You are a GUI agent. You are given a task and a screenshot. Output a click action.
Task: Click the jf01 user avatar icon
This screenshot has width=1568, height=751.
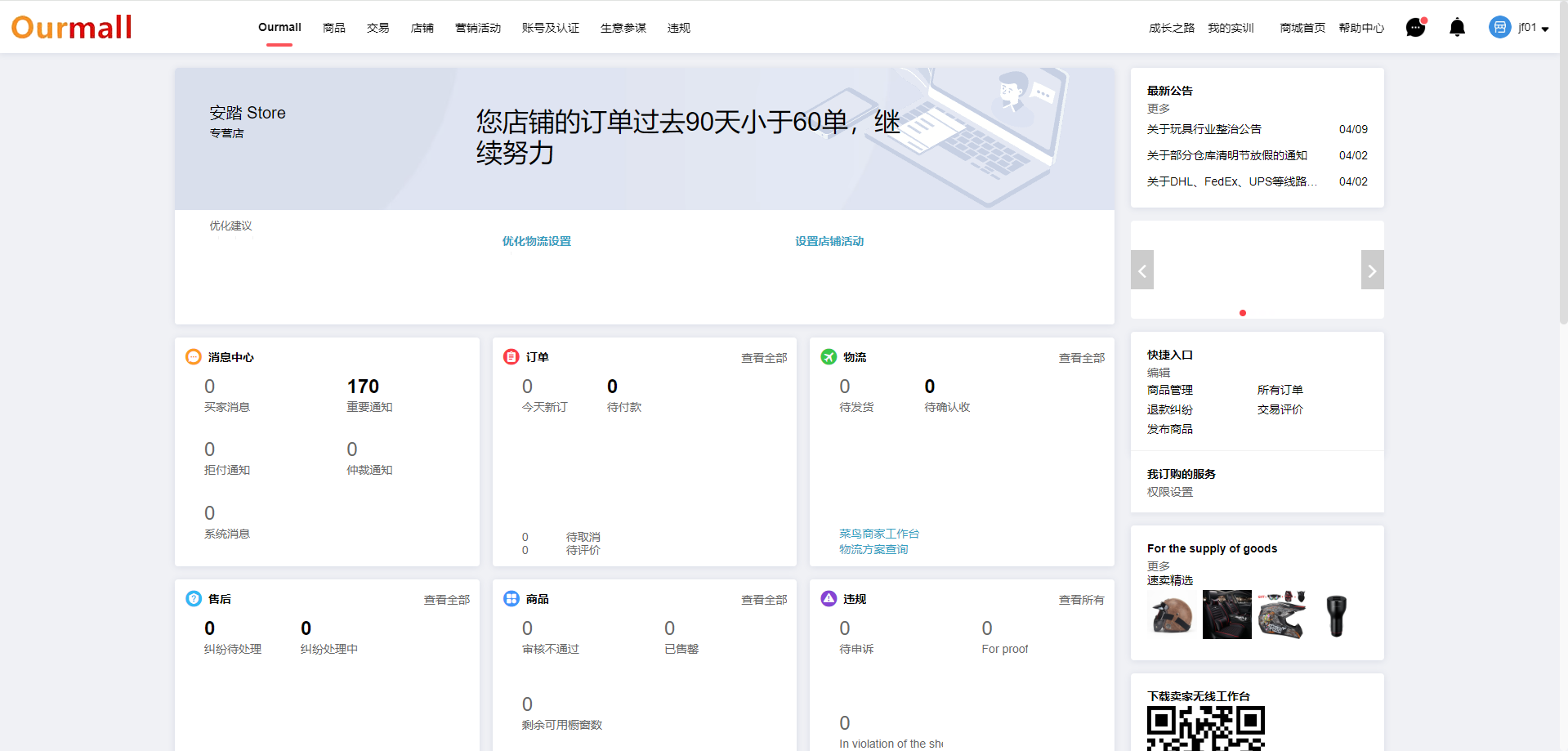click(x=1499, y=28)
